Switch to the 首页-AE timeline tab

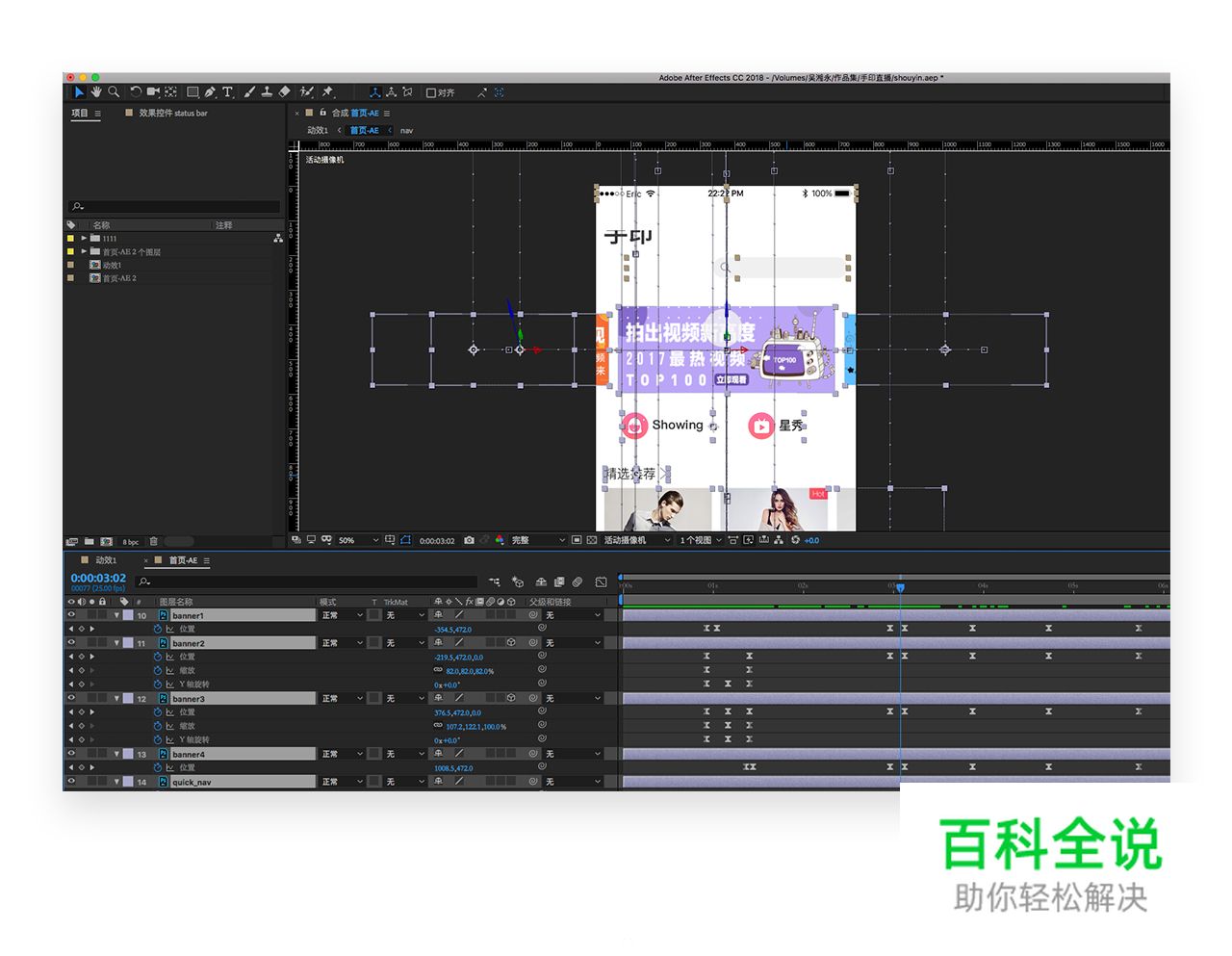coord(183,560)
